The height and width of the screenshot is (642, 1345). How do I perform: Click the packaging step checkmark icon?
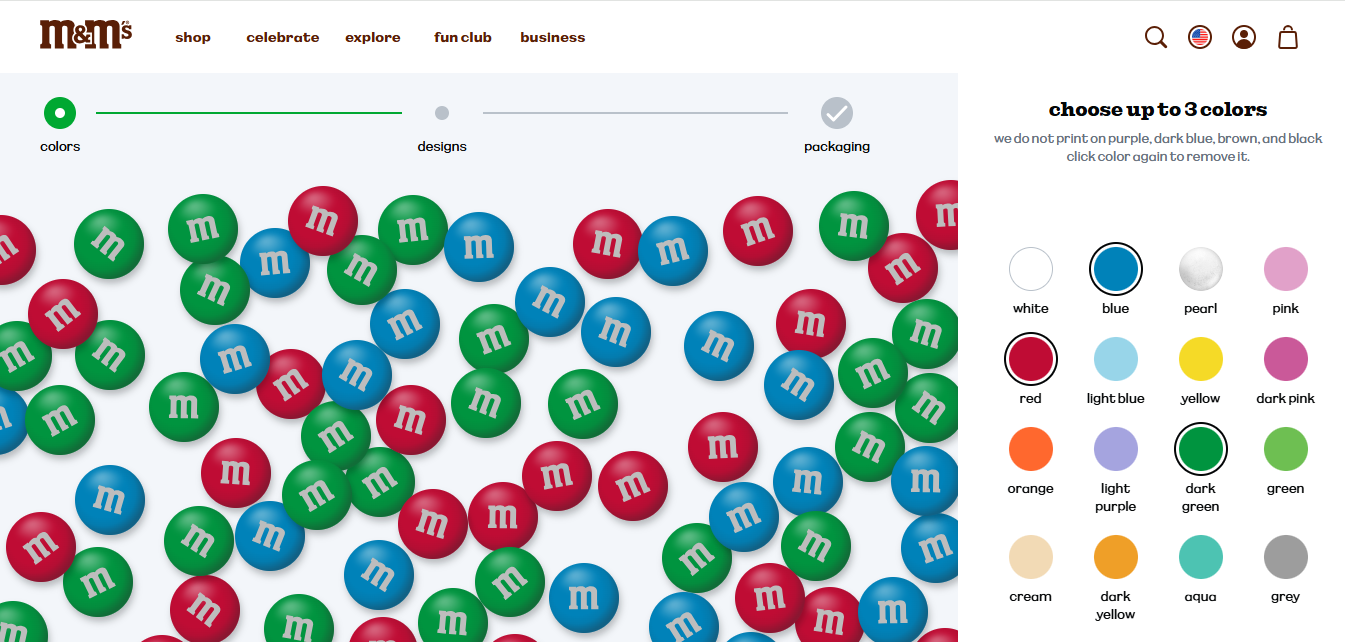click(x=837, y=113)
